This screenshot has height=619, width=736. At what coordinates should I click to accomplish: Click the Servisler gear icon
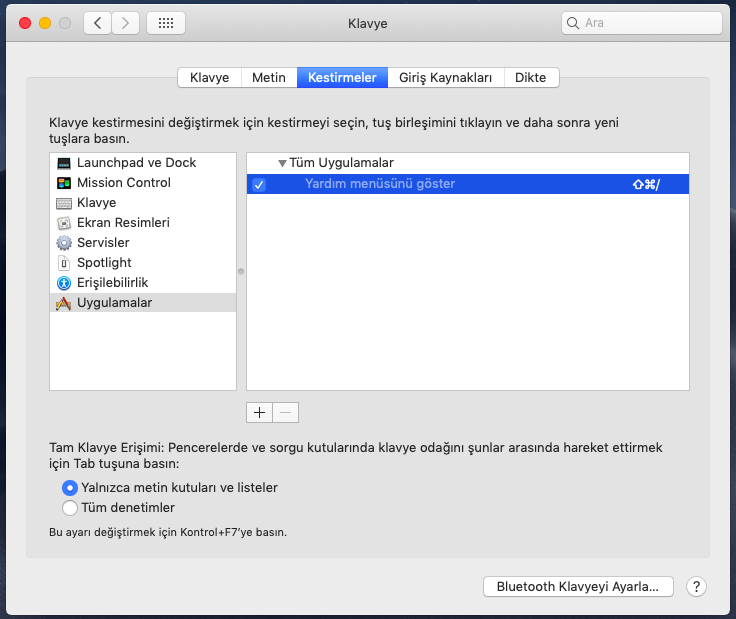64,243
